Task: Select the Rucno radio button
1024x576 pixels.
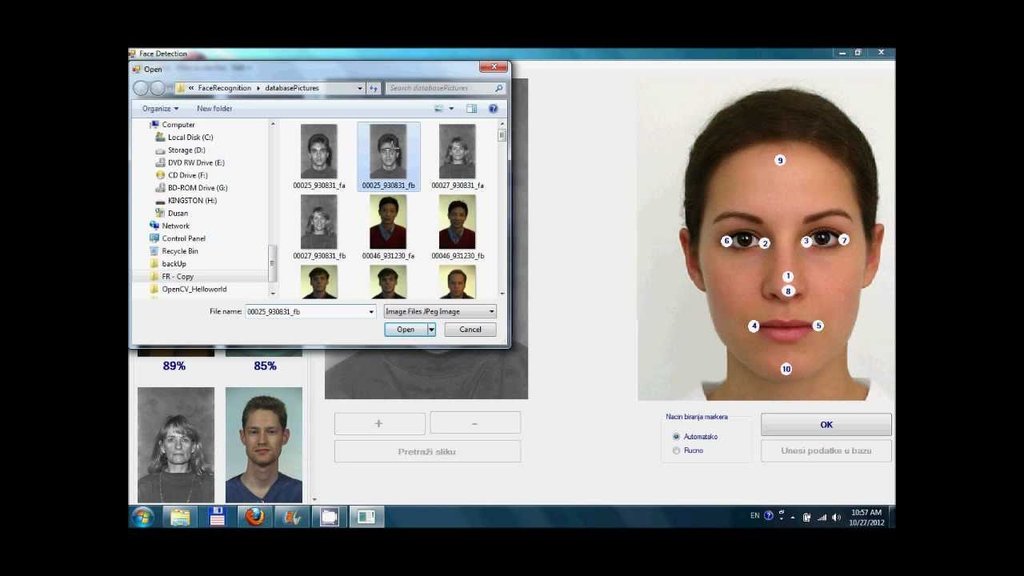Action: point(677,451)
